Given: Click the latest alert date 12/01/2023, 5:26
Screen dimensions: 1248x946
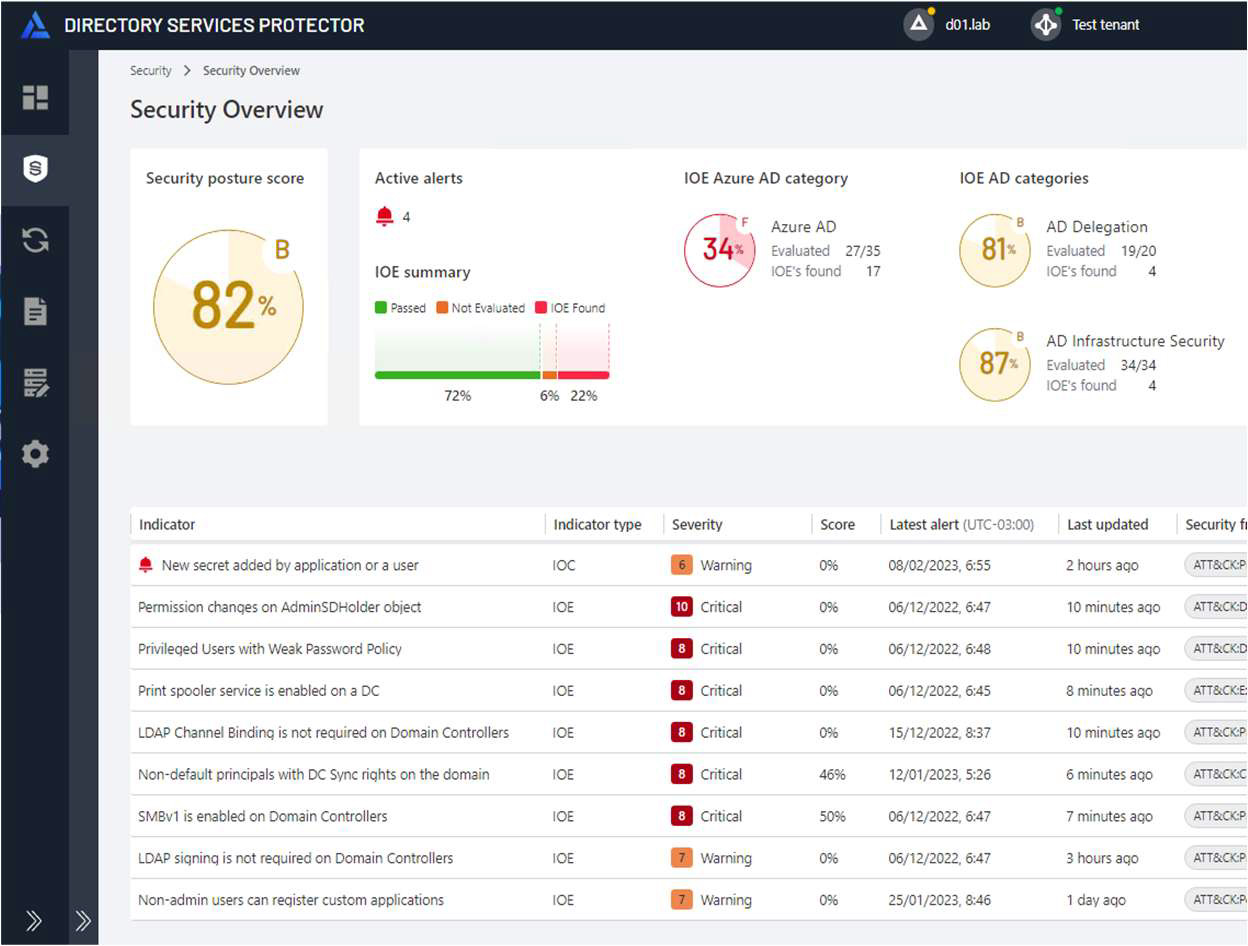Looking at the screenshot, I should 939,775.
